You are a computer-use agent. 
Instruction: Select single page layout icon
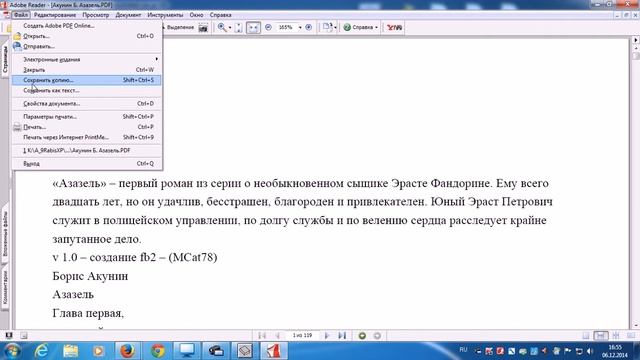586,336
